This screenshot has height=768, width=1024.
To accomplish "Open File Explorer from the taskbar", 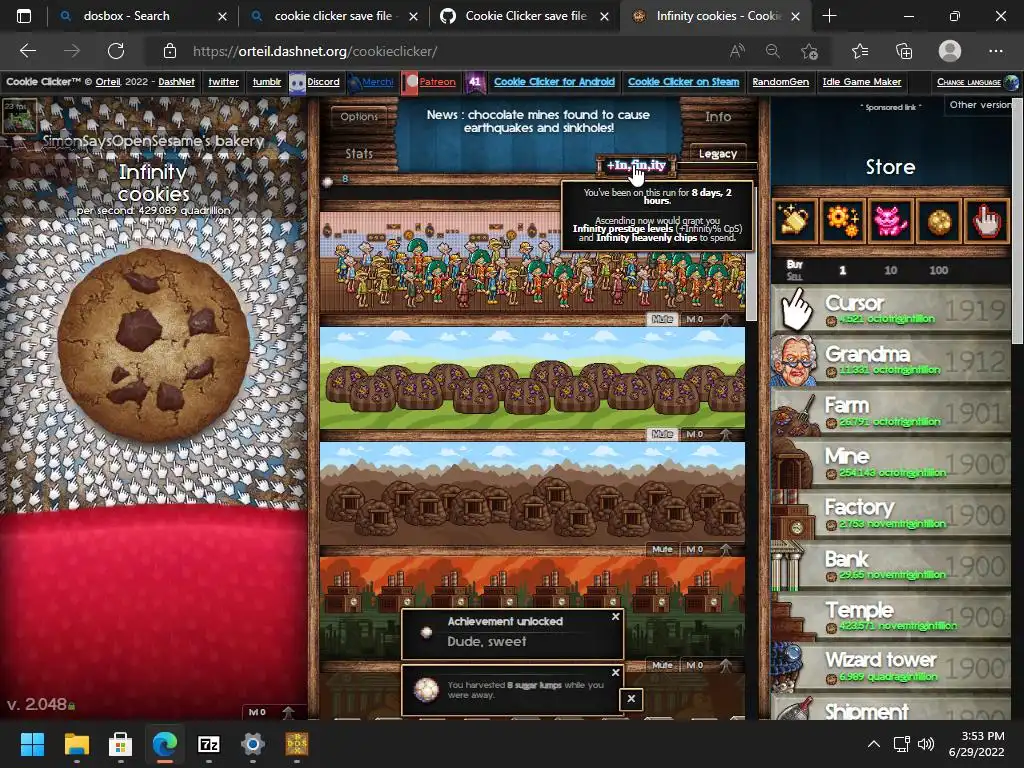I will point(76,744).
